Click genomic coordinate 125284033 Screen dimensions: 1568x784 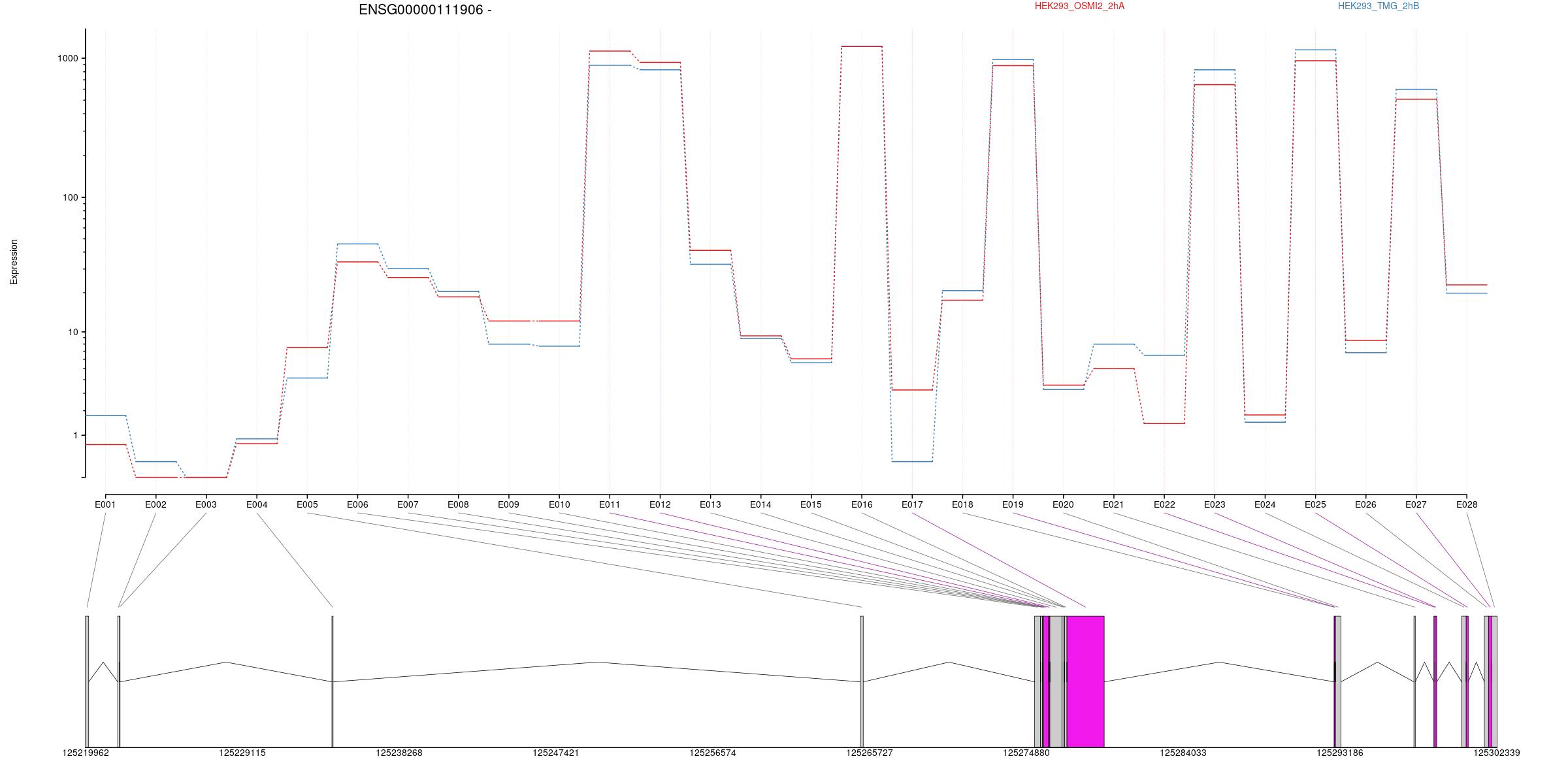[x=1183, y=753]
